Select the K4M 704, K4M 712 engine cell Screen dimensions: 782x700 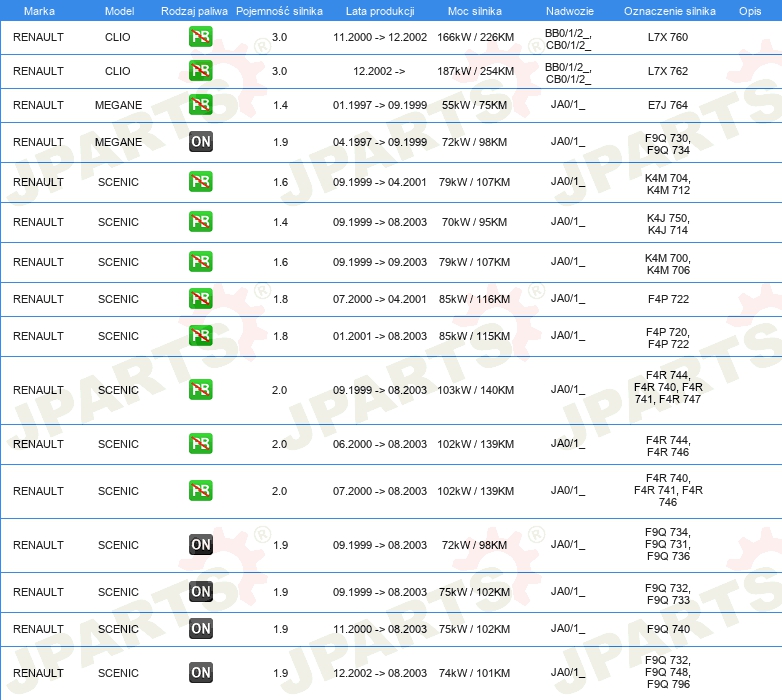click(x=668, y=184)
